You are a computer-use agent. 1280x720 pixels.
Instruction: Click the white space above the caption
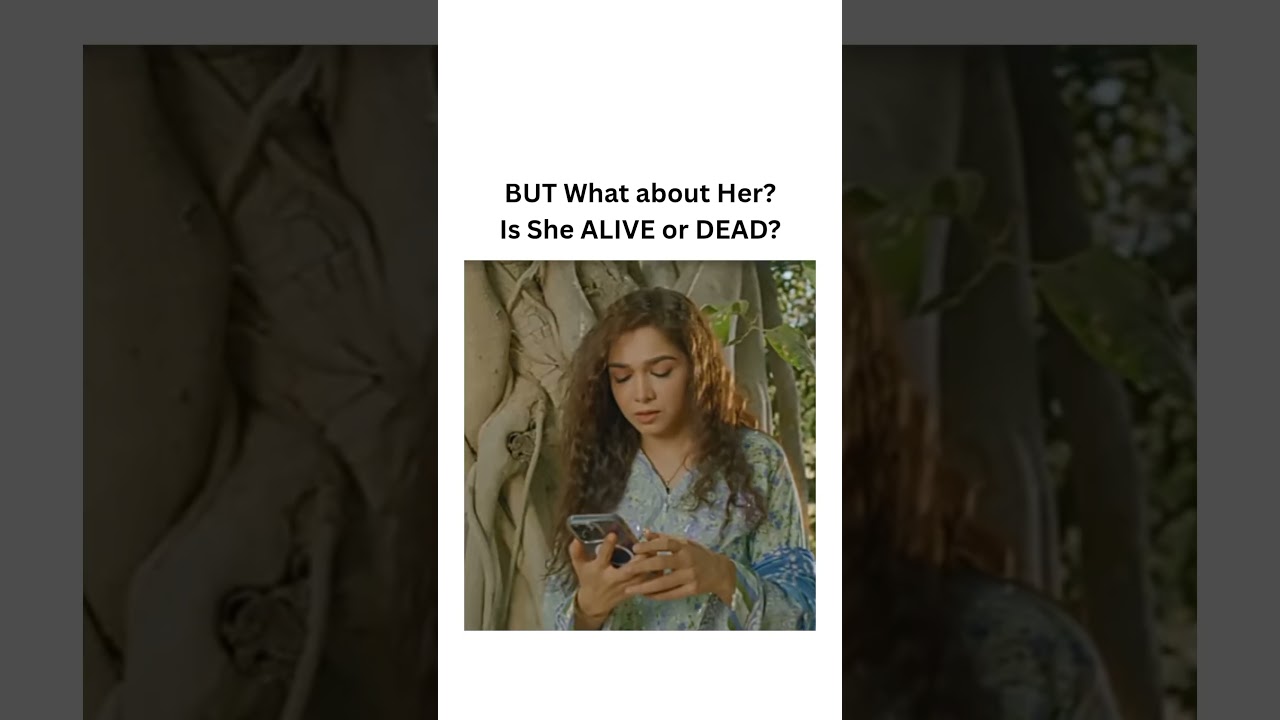tap(640, 85)
